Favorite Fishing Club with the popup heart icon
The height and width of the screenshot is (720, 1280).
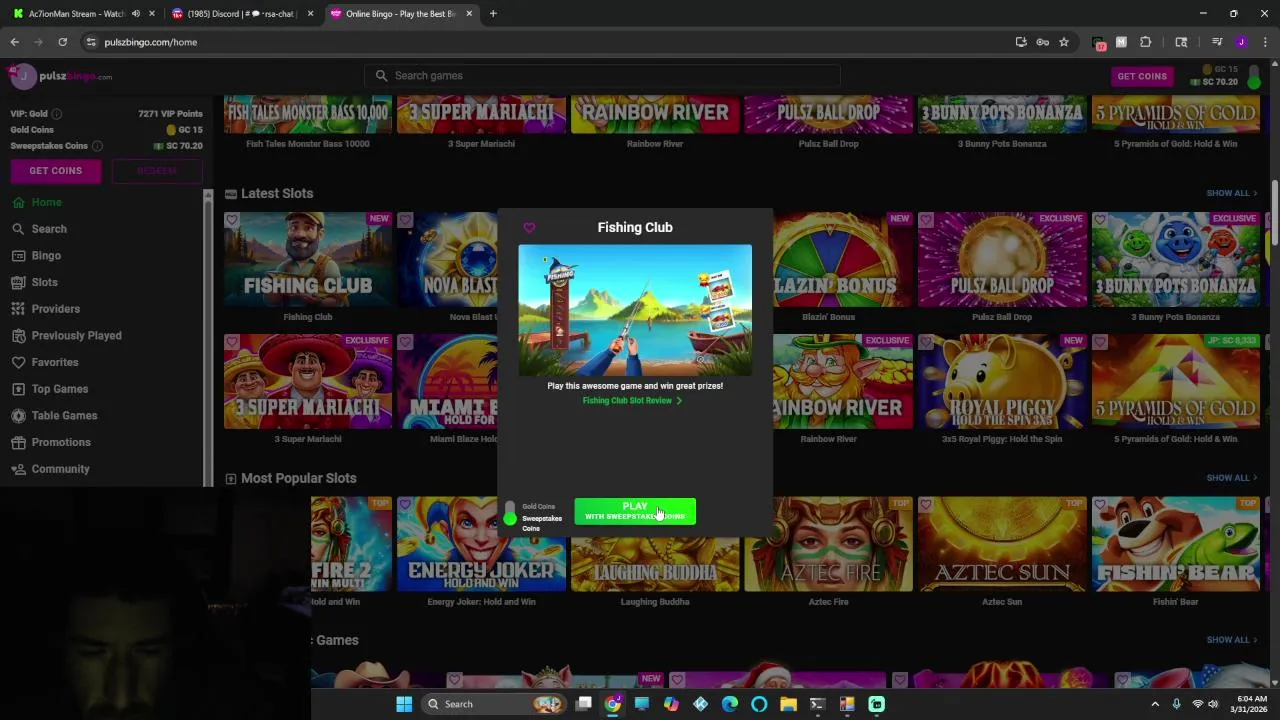(529, 228)
